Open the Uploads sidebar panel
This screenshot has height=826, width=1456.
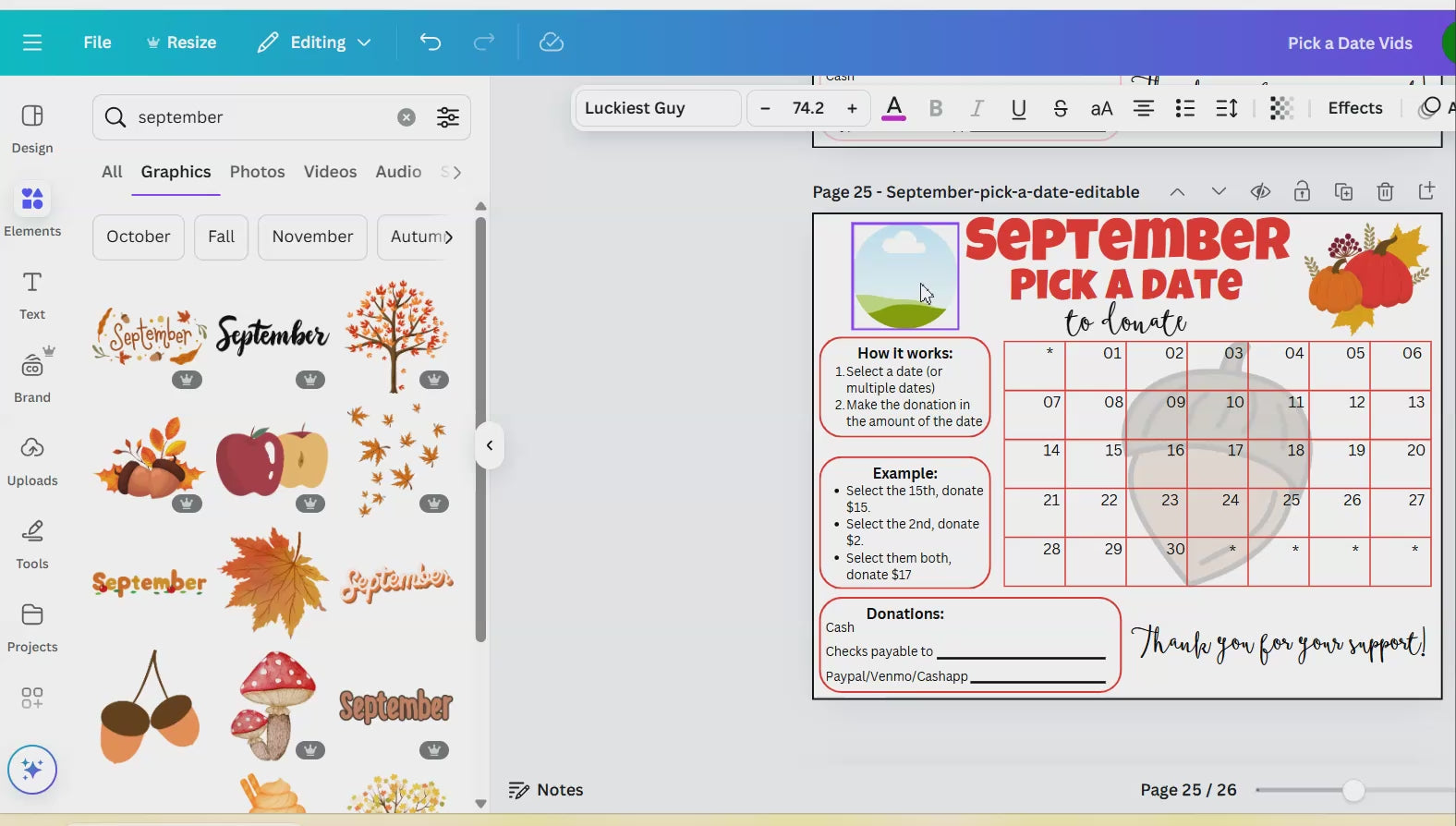pyautogui.click(x=32, y=459)
